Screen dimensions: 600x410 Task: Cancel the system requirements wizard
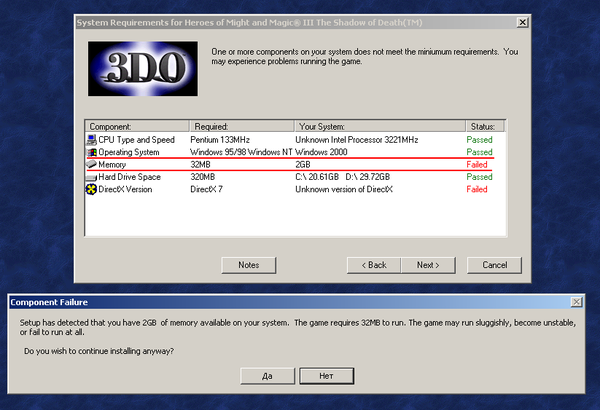[494, 265]
